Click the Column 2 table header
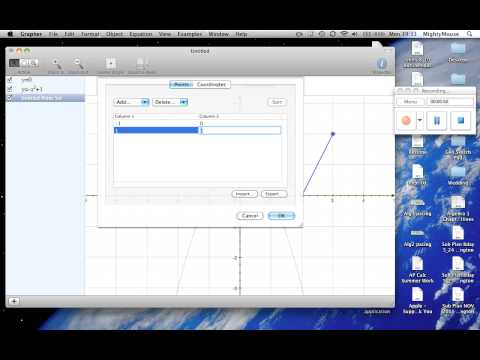This screenshot has height=360, width=480. tap(240, 116)
